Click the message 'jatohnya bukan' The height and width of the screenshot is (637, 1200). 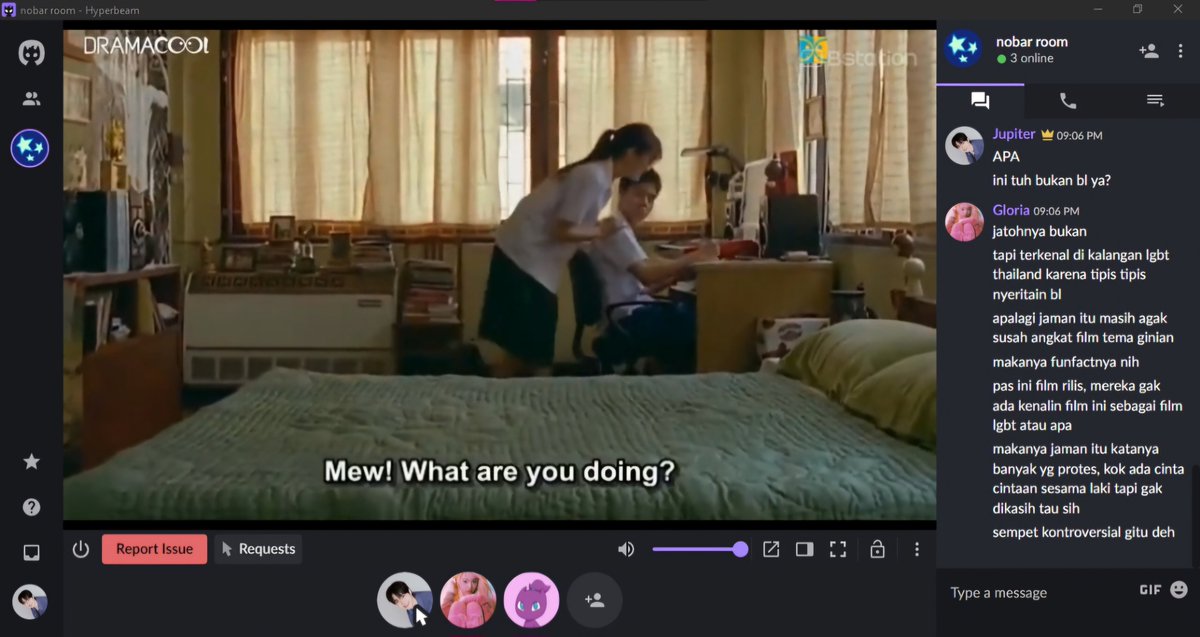1039,231
